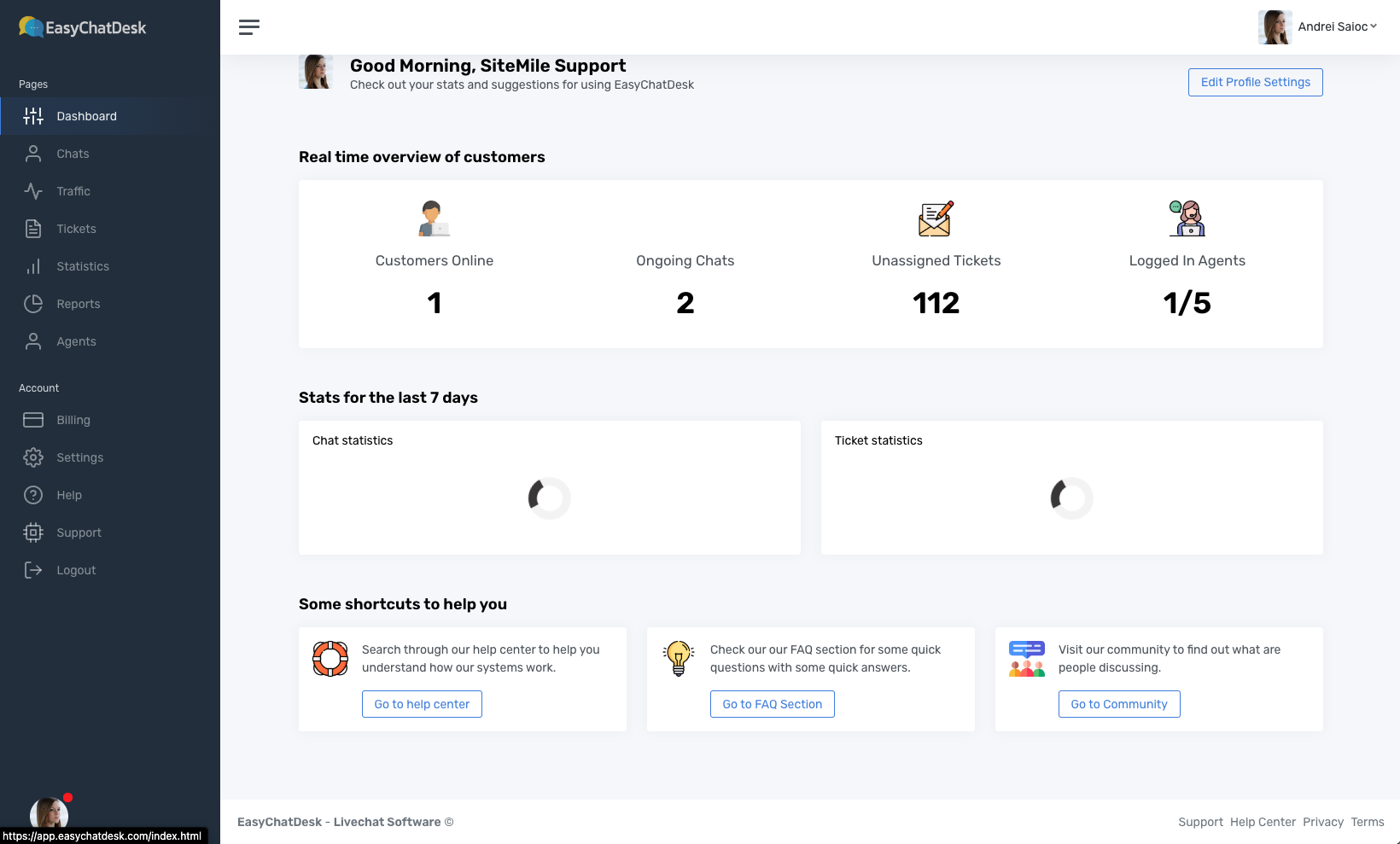The width and height of the screenshot is (1400, 844).
Task: Click 'Real time overview of customers' heading
Action: pos(422,157)
